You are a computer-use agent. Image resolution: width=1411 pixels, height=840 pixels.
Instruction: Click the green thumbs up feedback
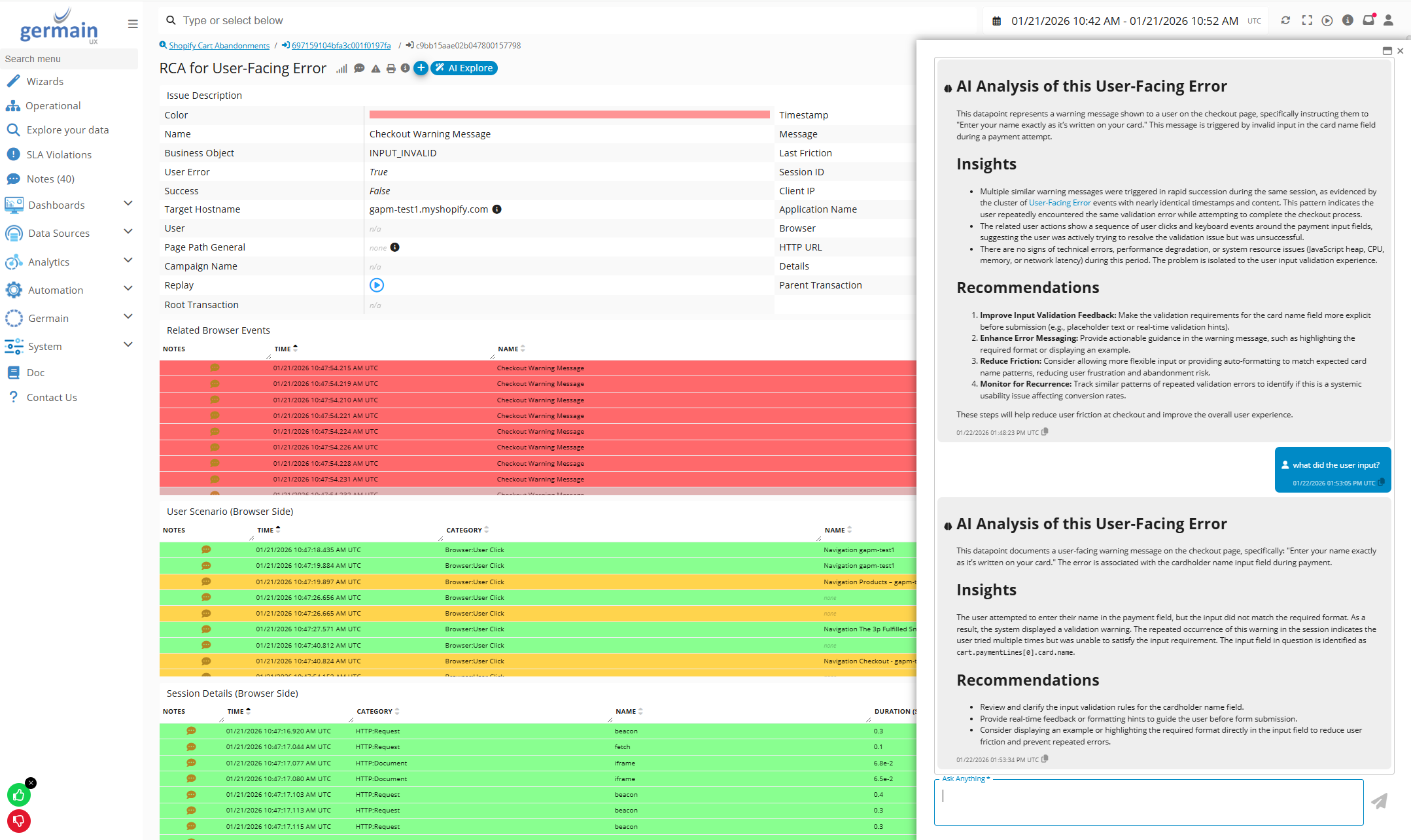click(x=18, y=795)
